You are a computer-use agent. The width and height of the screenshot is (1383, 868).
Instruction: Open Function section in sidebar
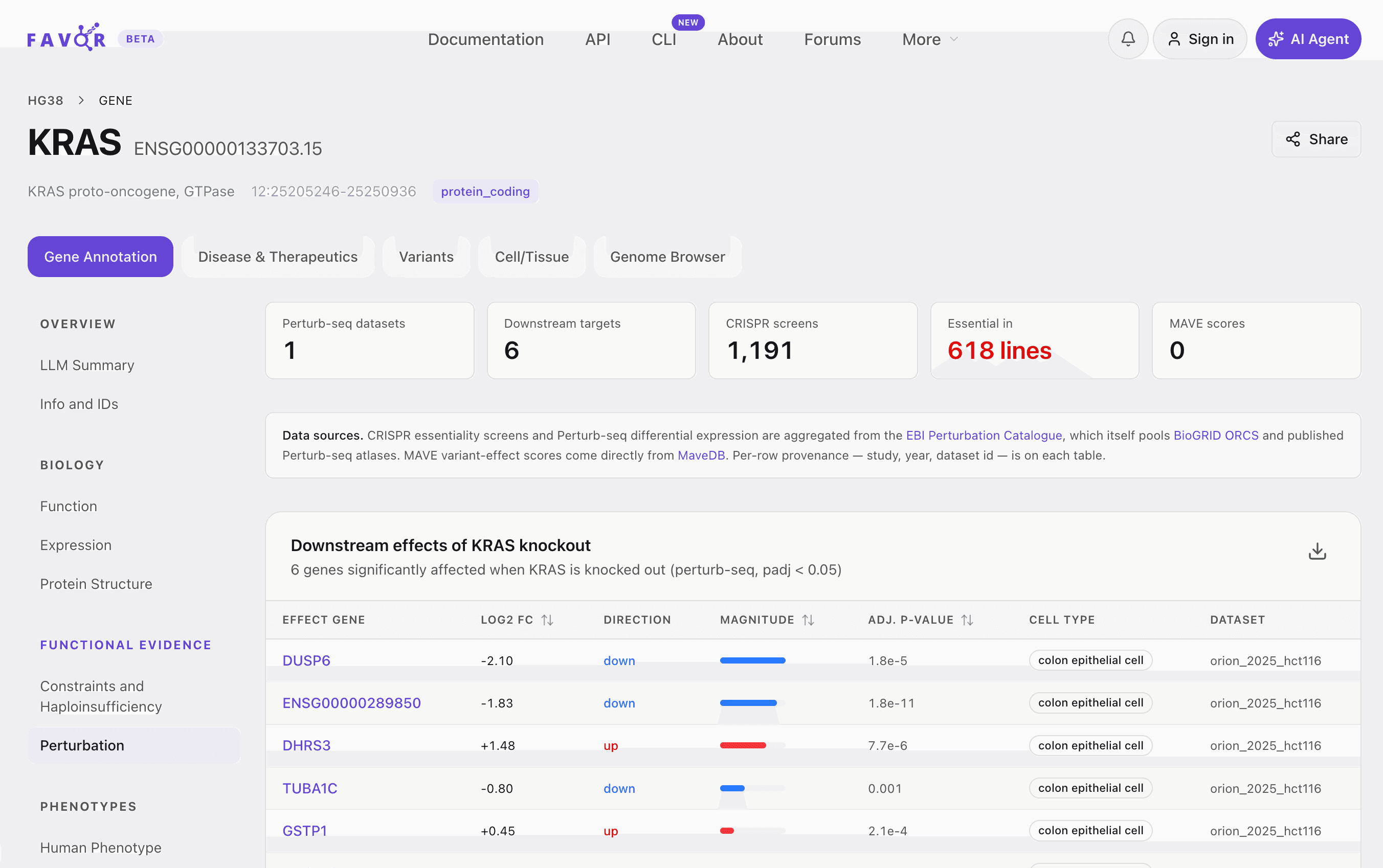click(69, 506)
